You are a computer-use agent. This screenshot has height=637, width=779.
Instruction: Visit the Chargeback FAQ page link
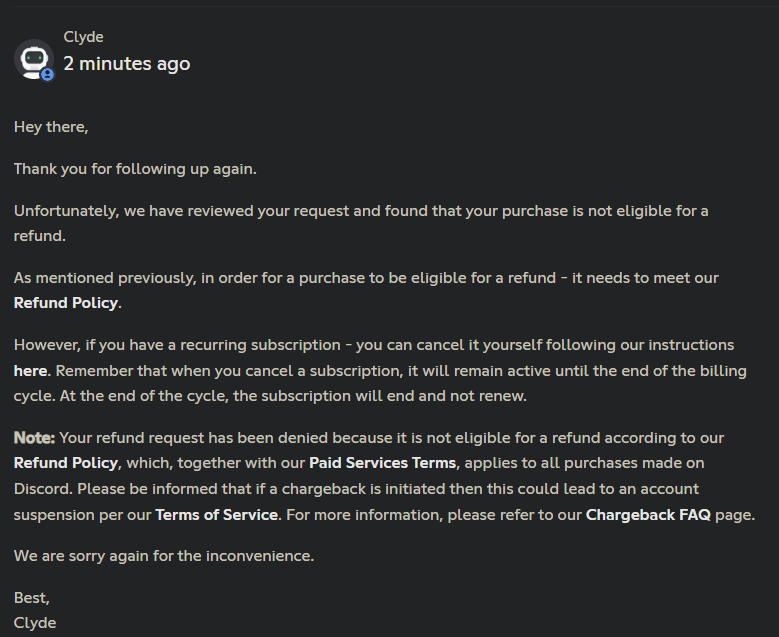pos(649,515)
